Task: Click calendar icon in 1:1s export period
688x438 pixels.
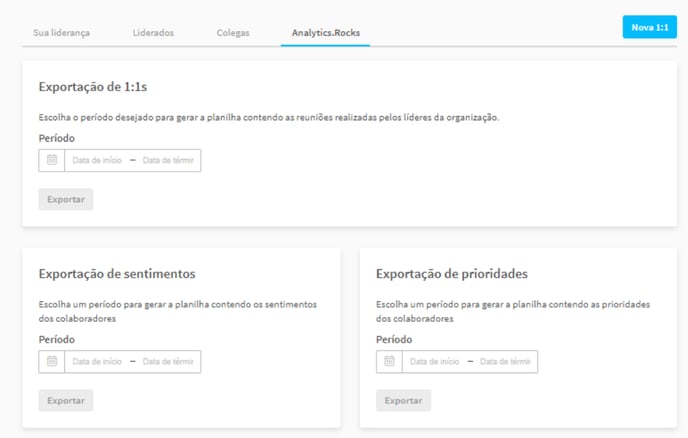Action: 52,160
